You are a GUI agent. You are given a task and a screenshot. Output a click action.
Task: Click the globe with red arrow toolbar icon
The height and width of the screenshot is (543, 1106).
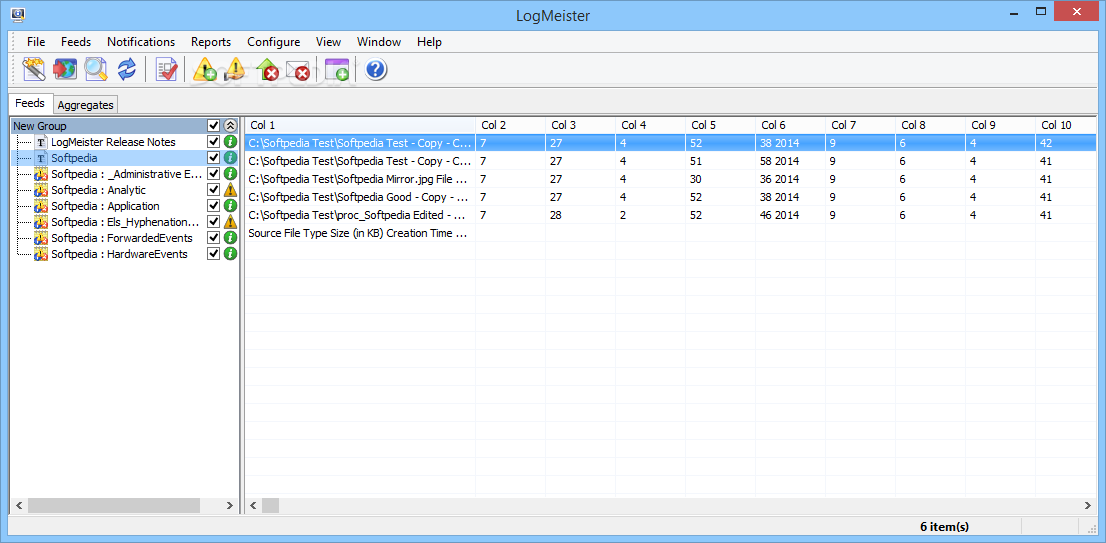pyautogui.click(x=64, y=69)
